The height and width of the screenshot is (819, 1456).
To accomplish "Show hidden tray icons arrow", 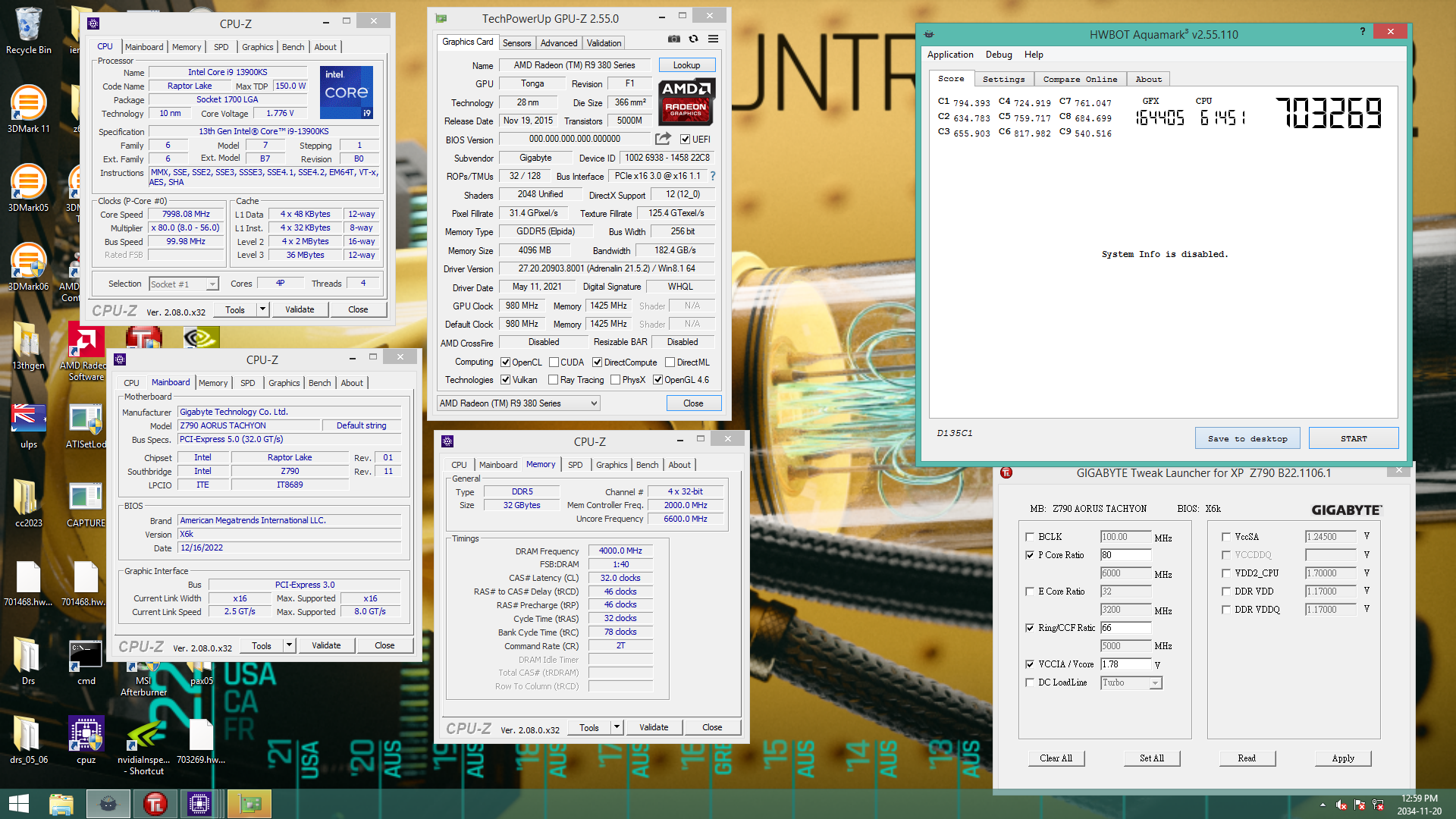I will (x=1323, y=805).
